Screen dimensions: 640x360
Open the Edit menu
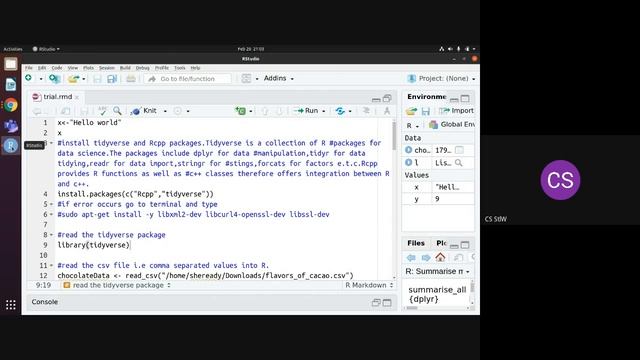tap(42, 68)
